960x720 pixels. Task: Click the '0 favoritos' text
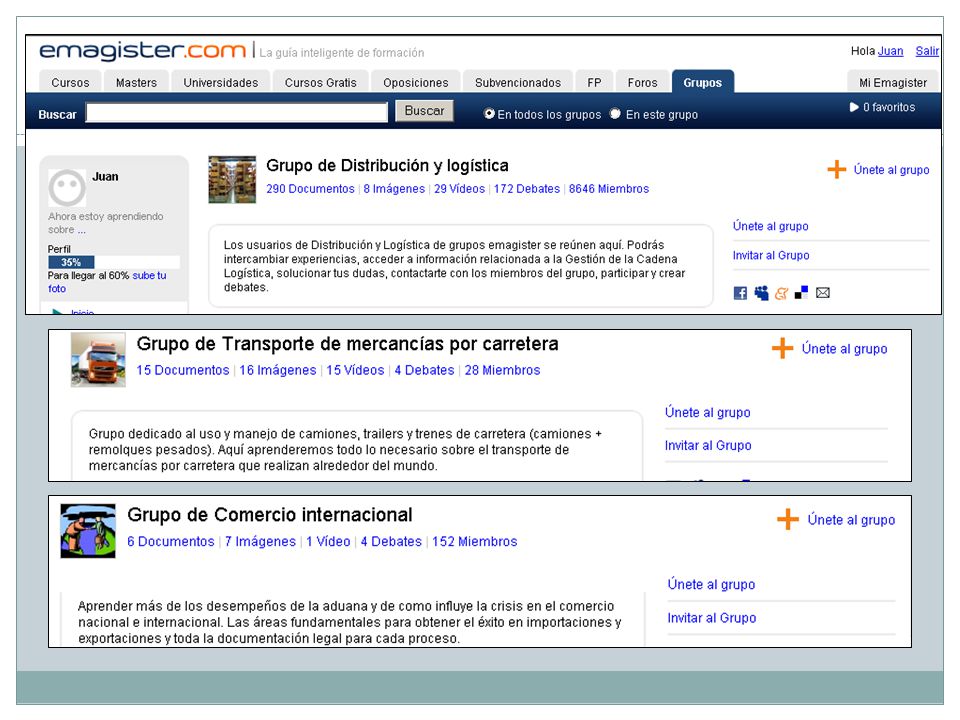tap(889, 107)
